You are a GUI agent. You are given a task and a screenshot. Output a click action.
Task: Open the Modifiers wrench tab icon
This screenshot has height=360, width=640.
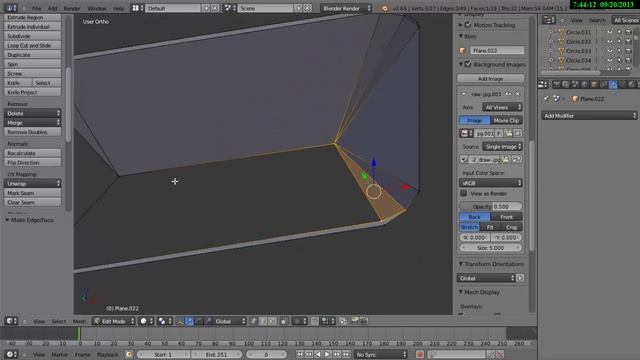pyautogui.click(x=613, y=84)
